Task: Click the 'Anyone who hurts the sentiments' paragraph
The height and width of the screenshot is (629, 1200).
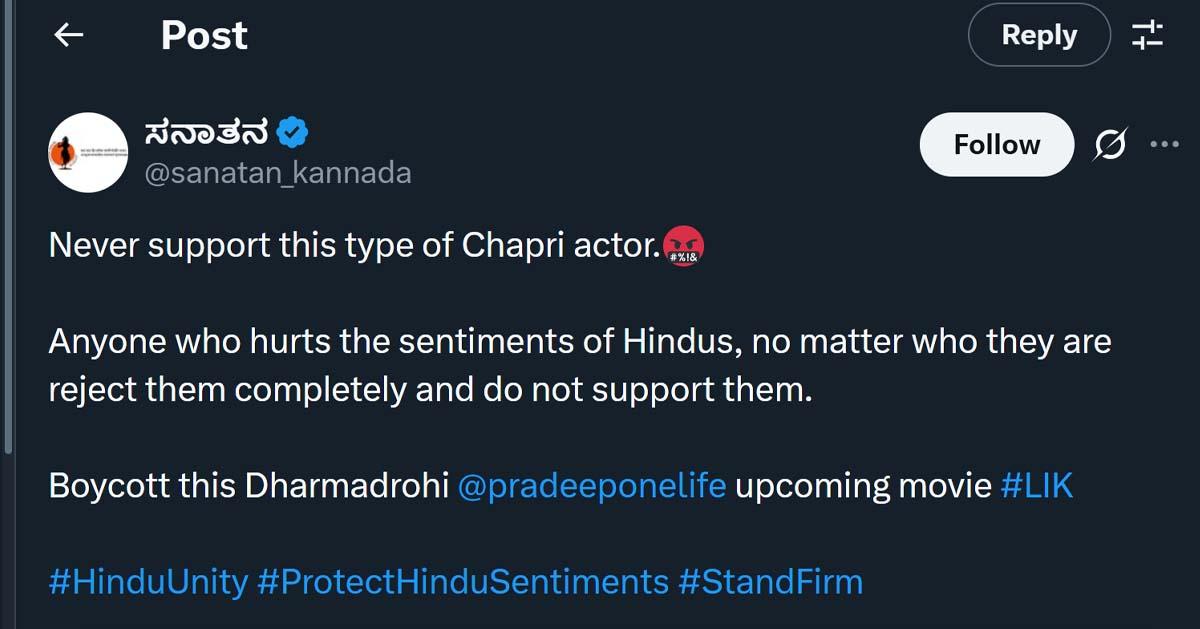Action: [579, 365]
